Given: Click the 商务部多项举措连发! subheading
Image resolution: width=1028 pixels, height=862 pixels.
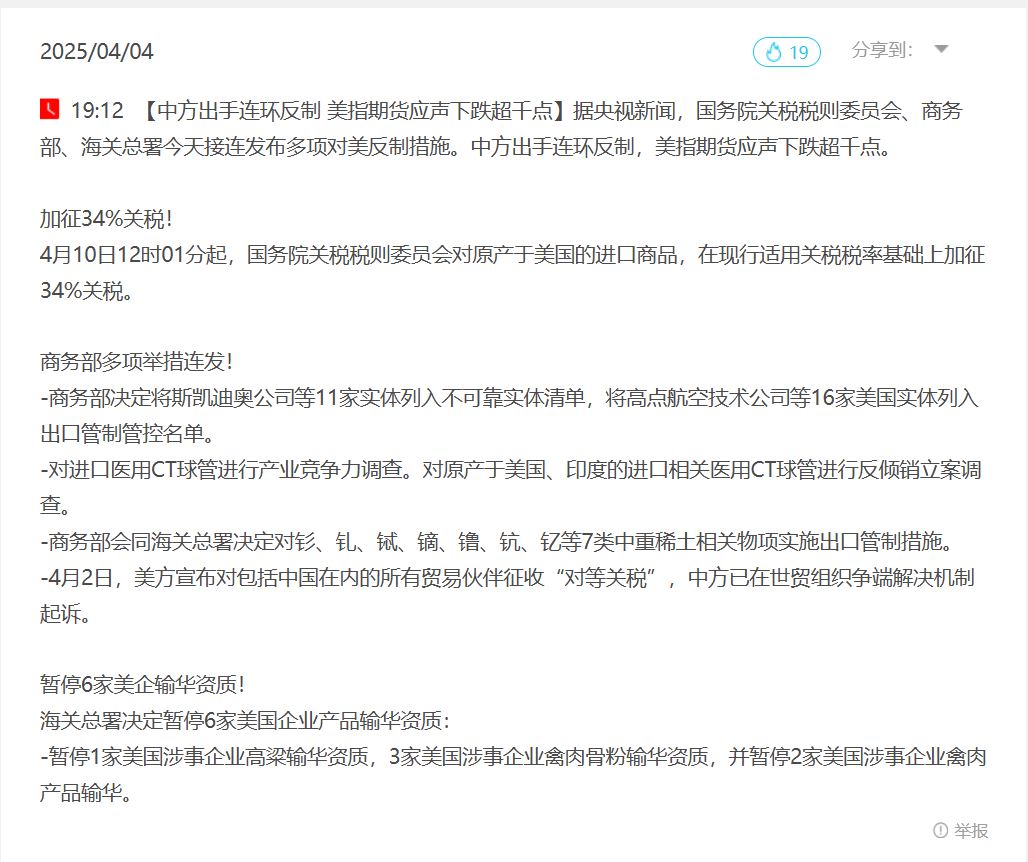Looking at the screenshot, I should coord(136,362).
